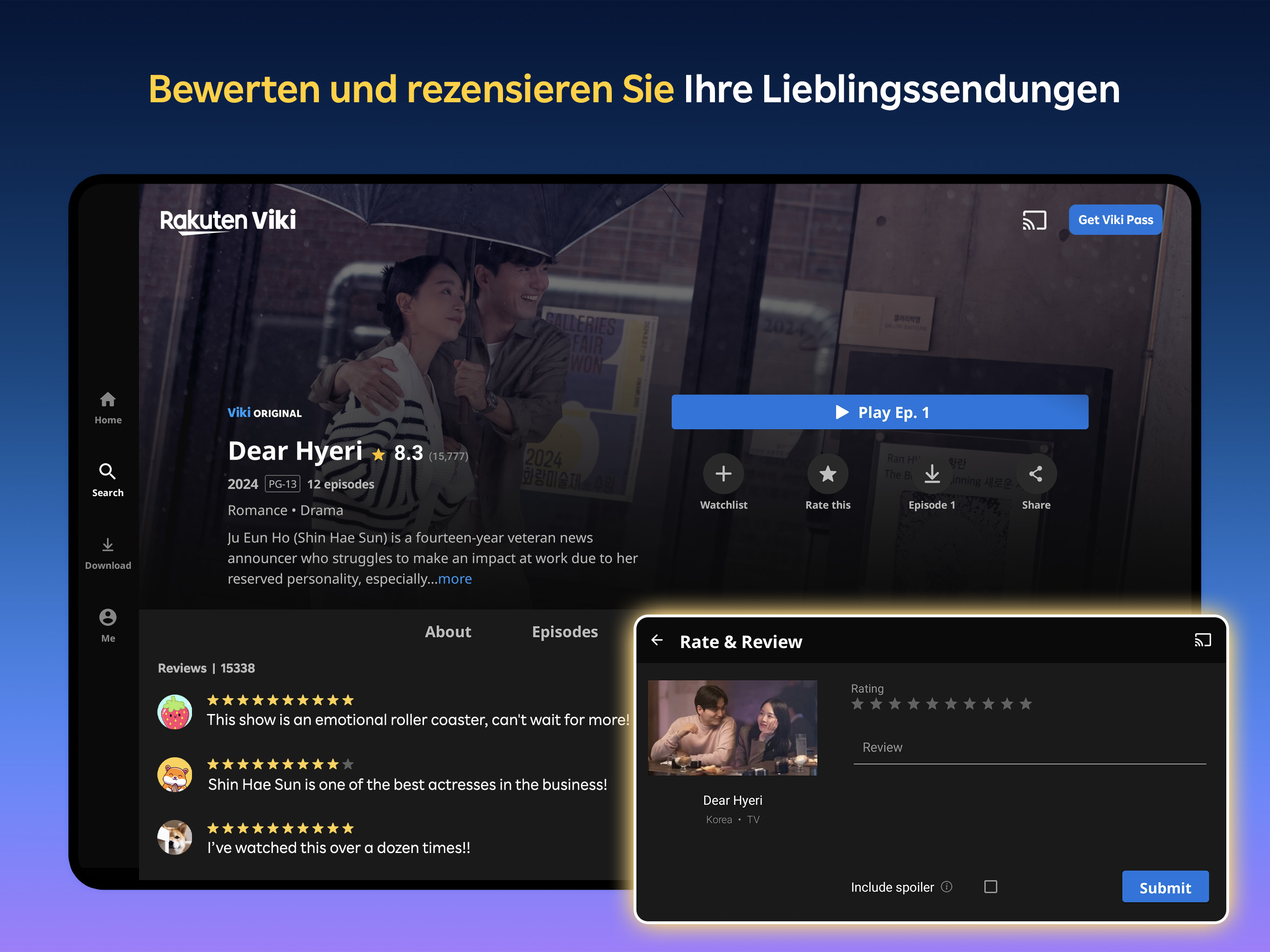Screen dimensions: 1270x952
Task: Tap the cast icon in Rate & Review panel
Action: (x=1202, y=640)
